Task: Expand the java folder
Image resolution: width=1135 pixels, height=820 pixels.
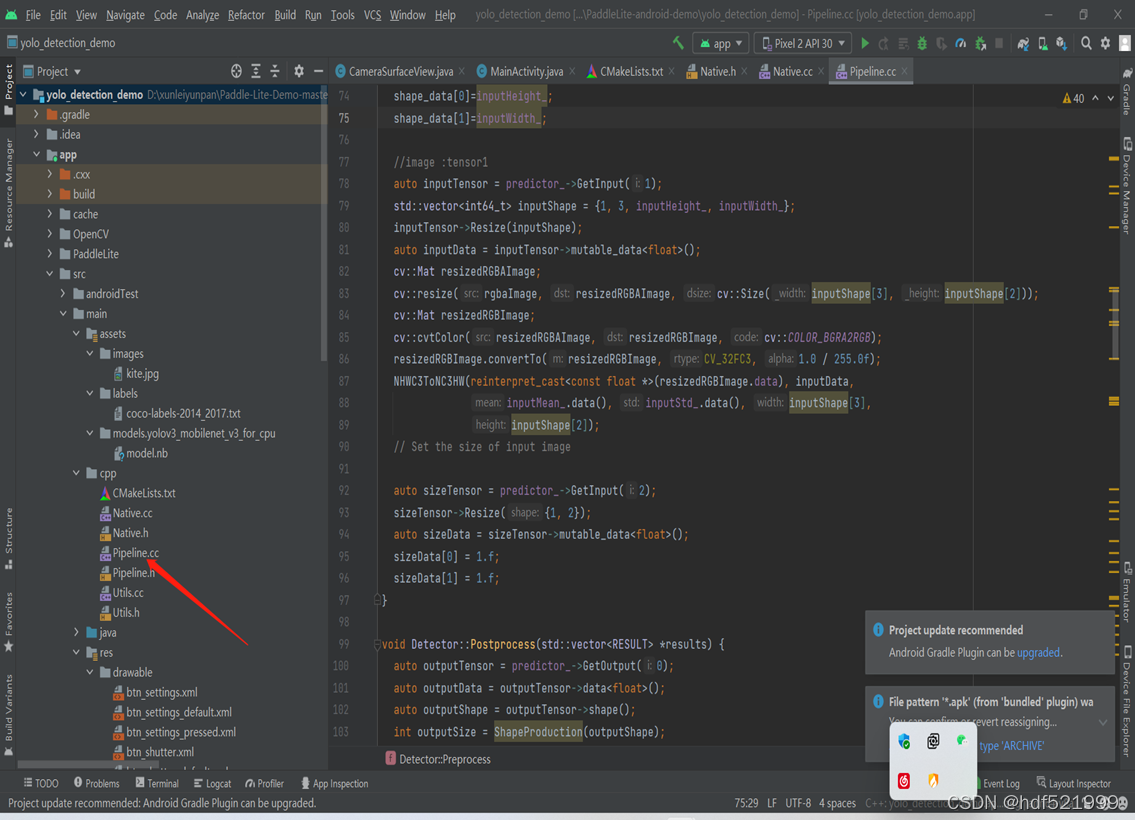Action: tap(76, 633)
